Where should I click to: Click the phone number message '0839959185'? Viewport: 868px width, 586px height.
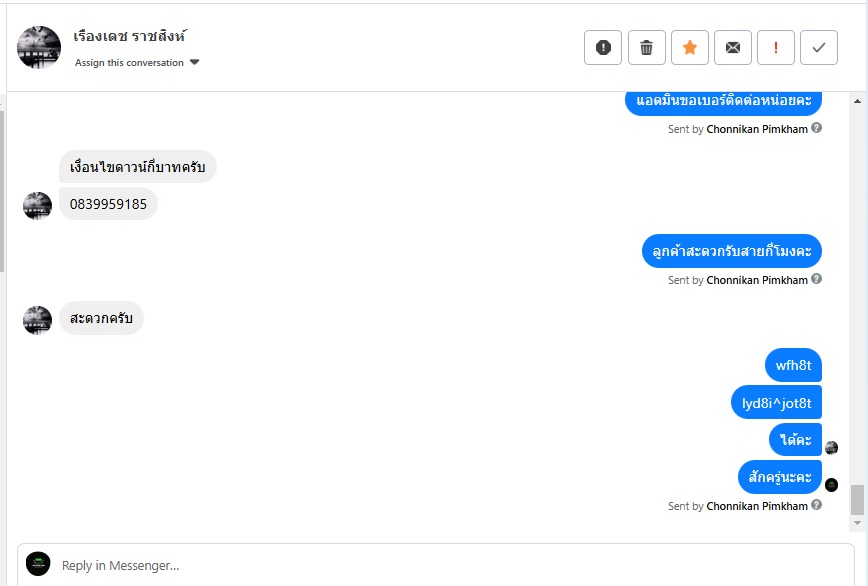pos(108,204)
